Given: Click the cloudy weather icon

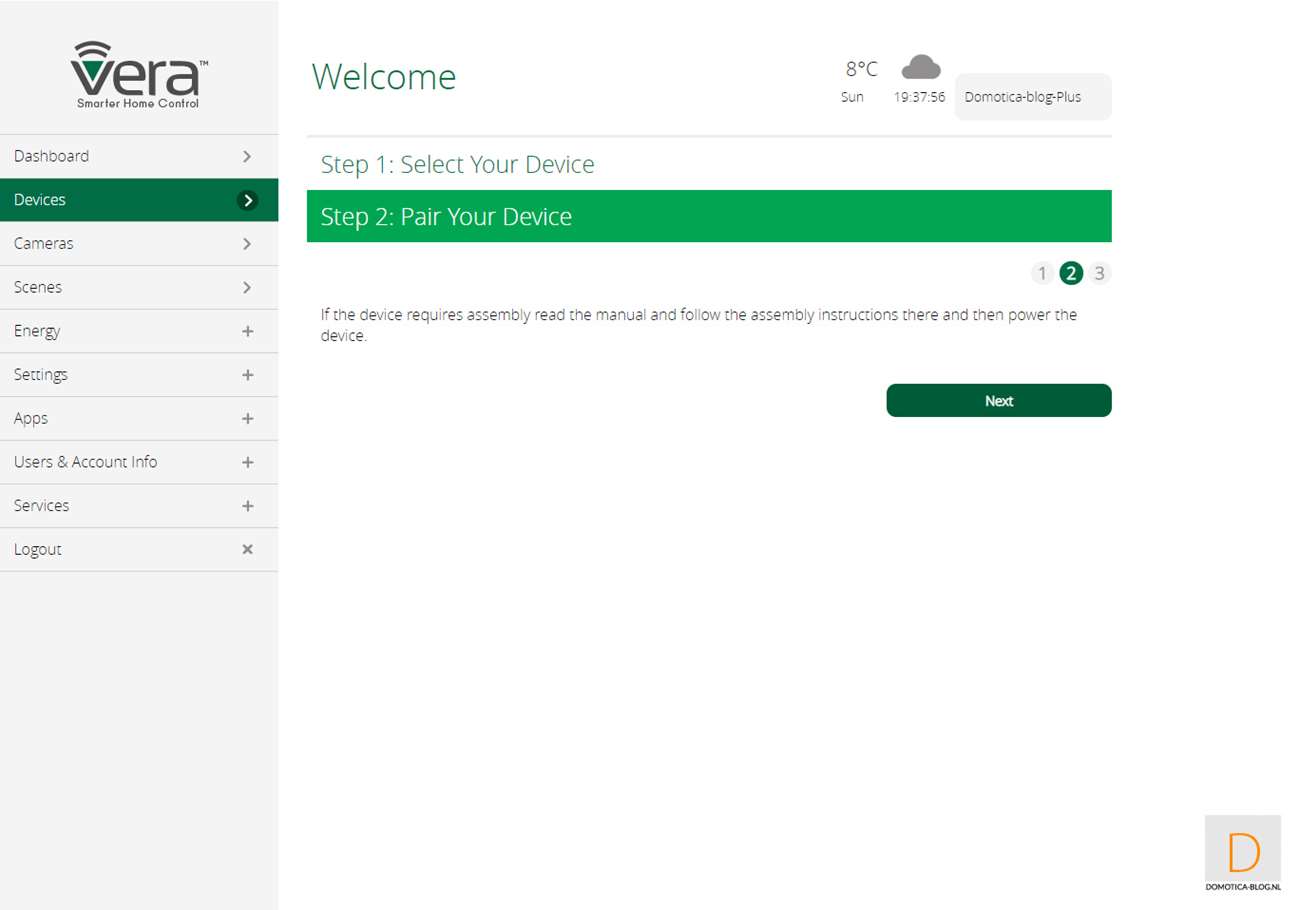Looking at the screenshot, I should tap(920, 67).
